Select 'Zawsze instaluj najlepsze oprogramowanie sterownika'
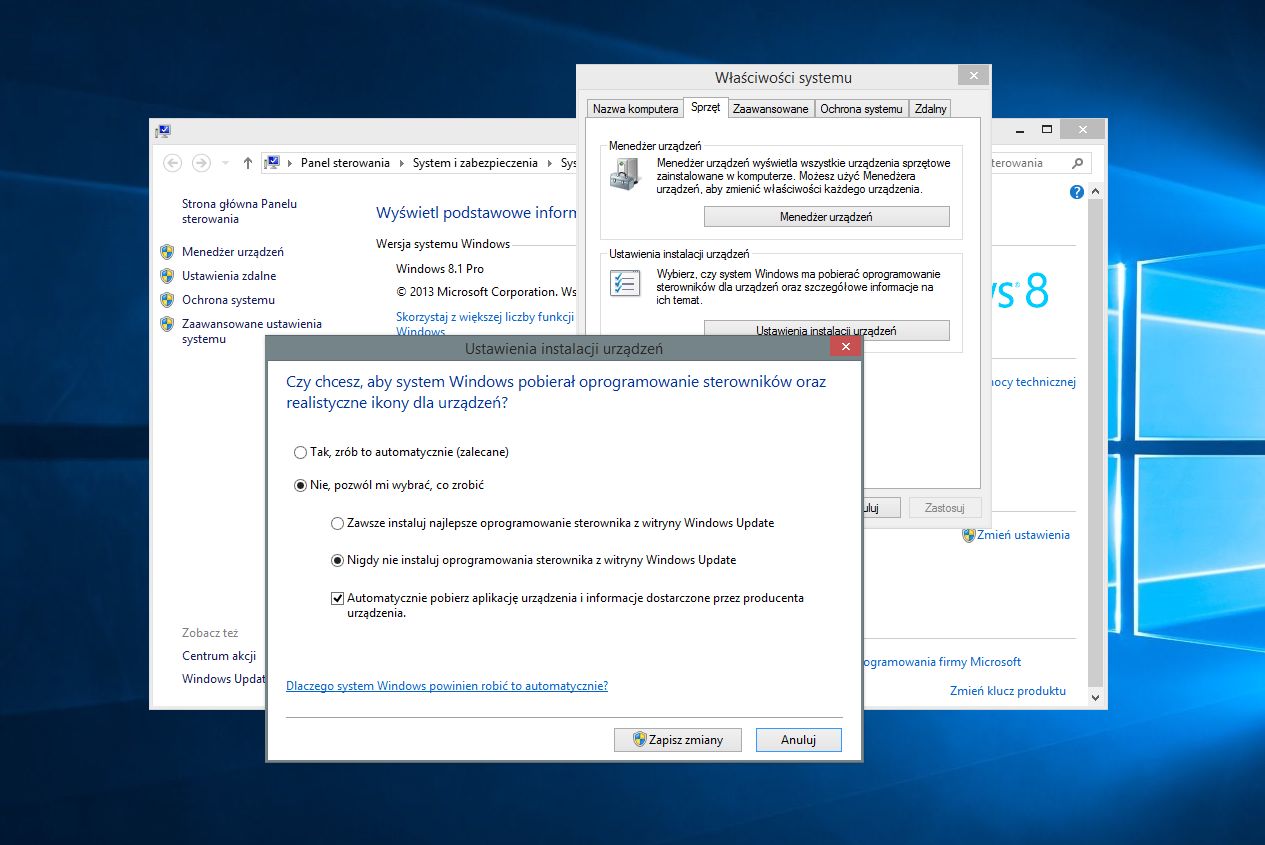Image resolution: width=1265 pixels, height=845 pixels. (337, 523)
